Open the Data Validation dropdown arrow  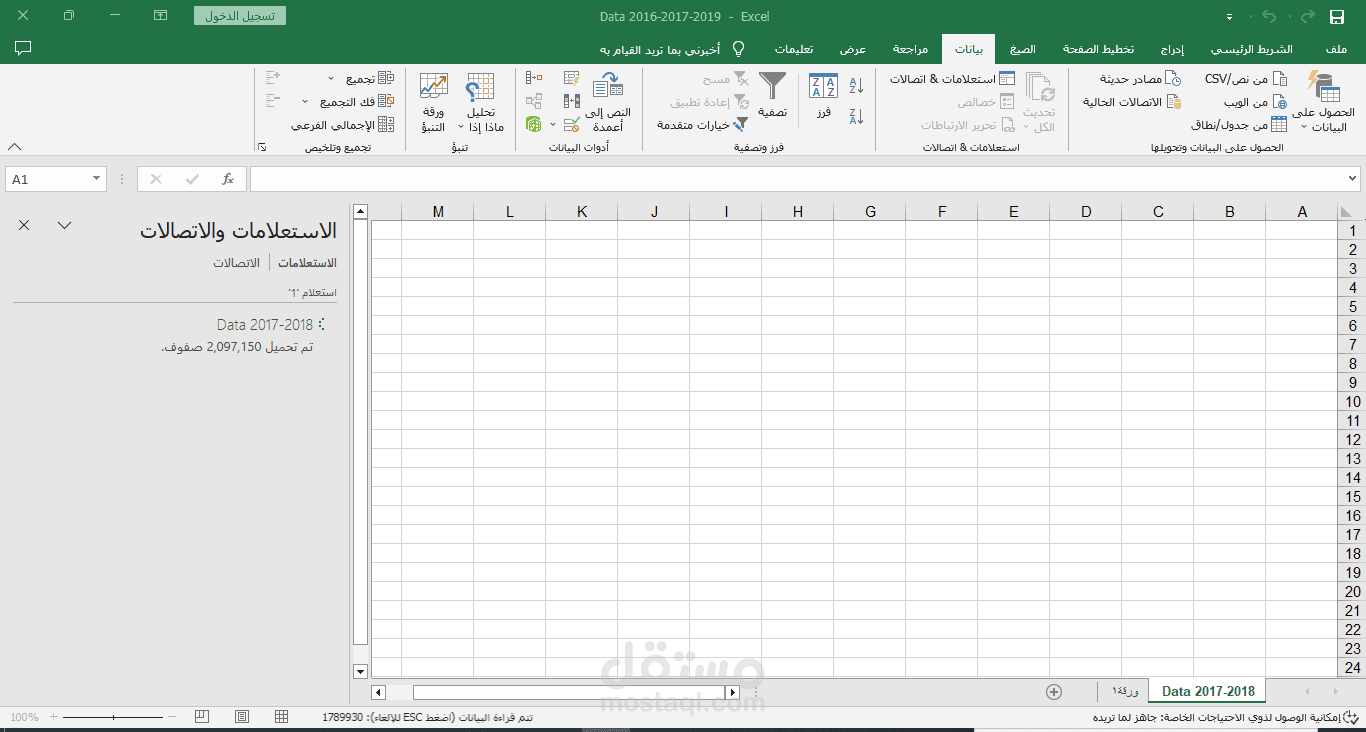coord(553,125)
